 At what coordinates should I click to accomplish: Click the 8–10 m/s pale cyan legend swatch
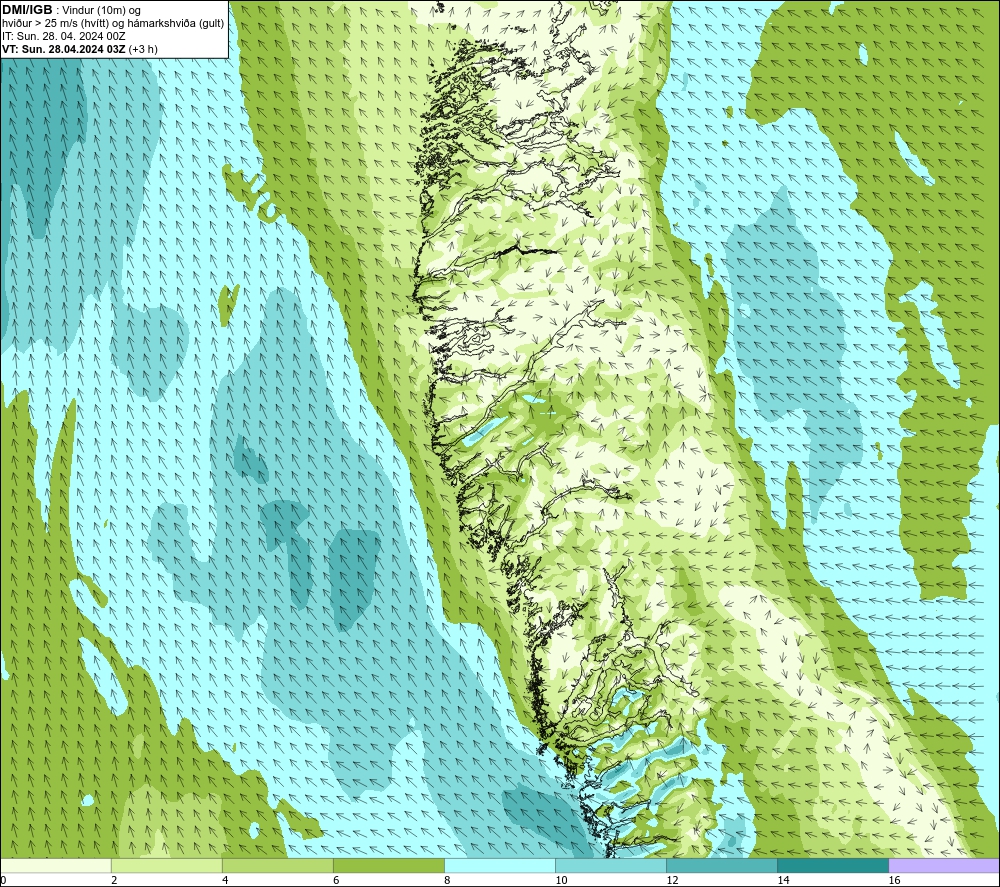pos(499,865)
